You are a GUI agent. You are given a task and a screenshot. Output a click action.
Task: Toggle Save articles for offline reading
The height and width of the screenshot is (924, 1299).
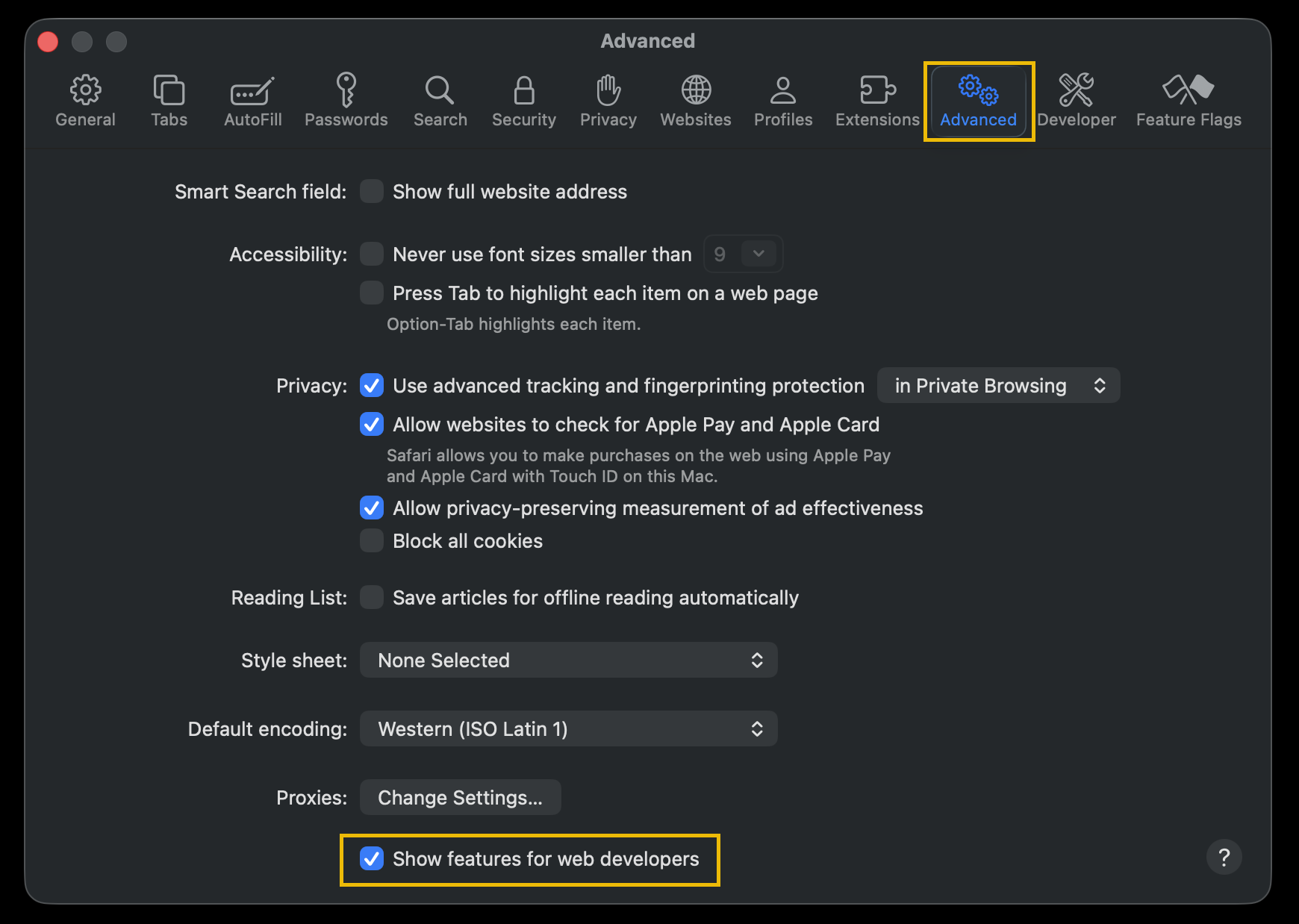pyautogui.click(x=372, y=598)
